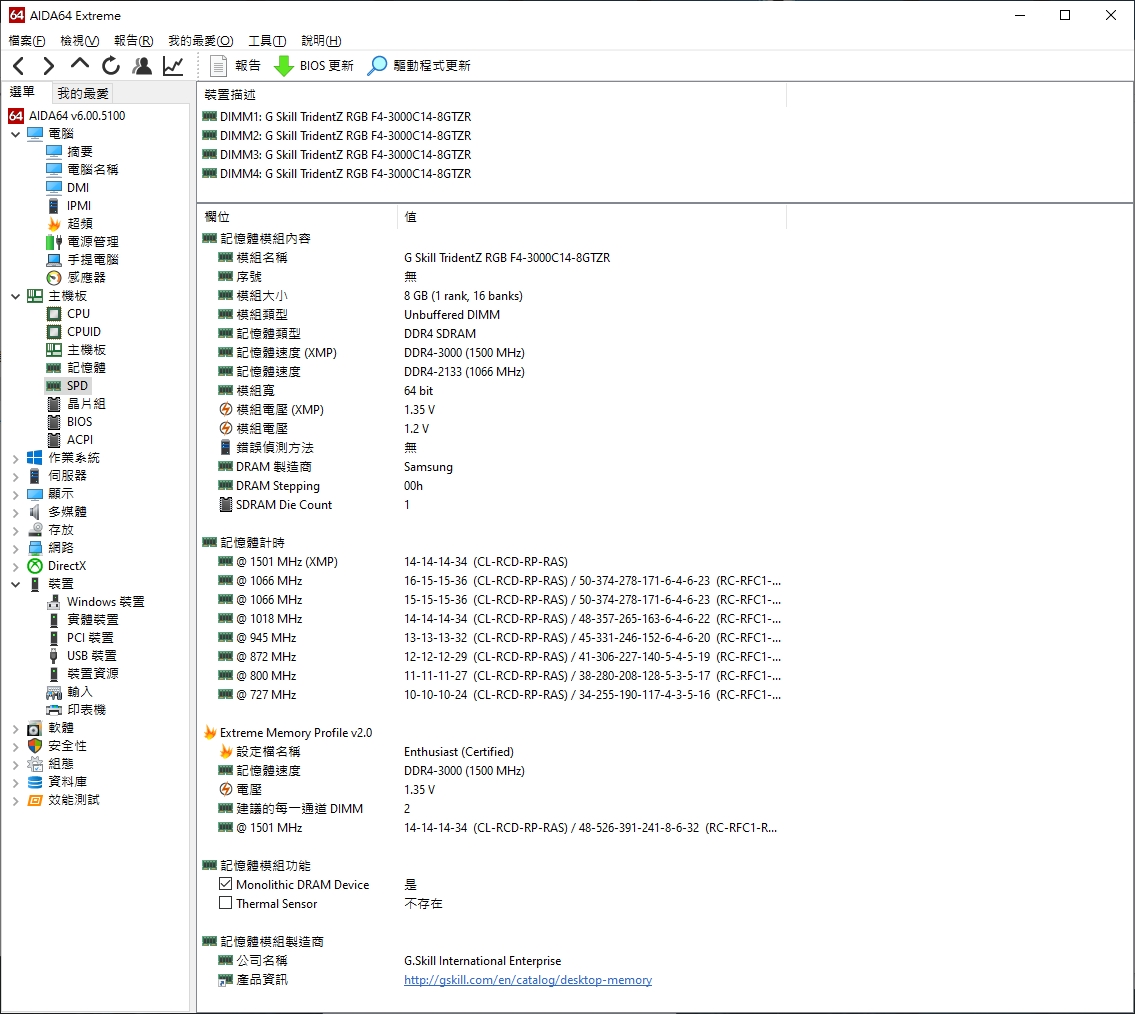Viewport: 1135px width, 1014px height.
Task: Open the 報告(R) menu
Action: tap(134, 41)
